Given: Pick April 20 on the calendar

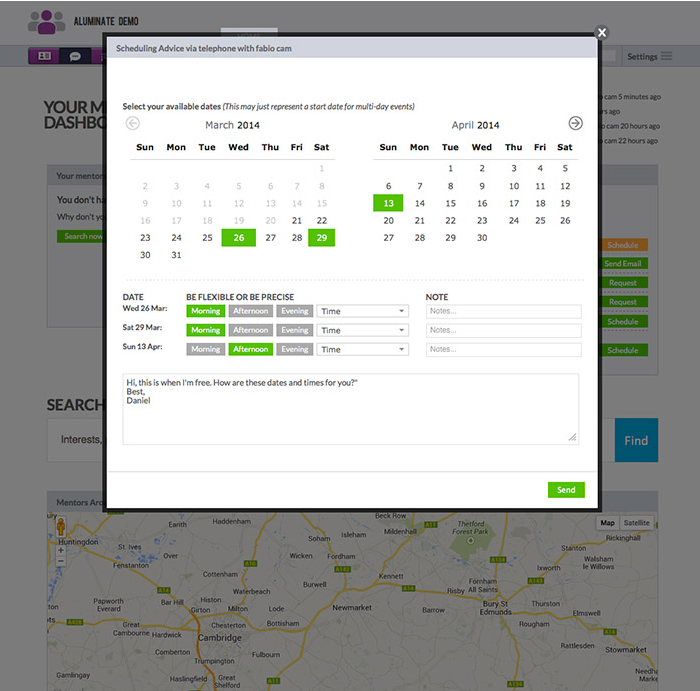Looking at the screenshot, I should tap(388, 220).
